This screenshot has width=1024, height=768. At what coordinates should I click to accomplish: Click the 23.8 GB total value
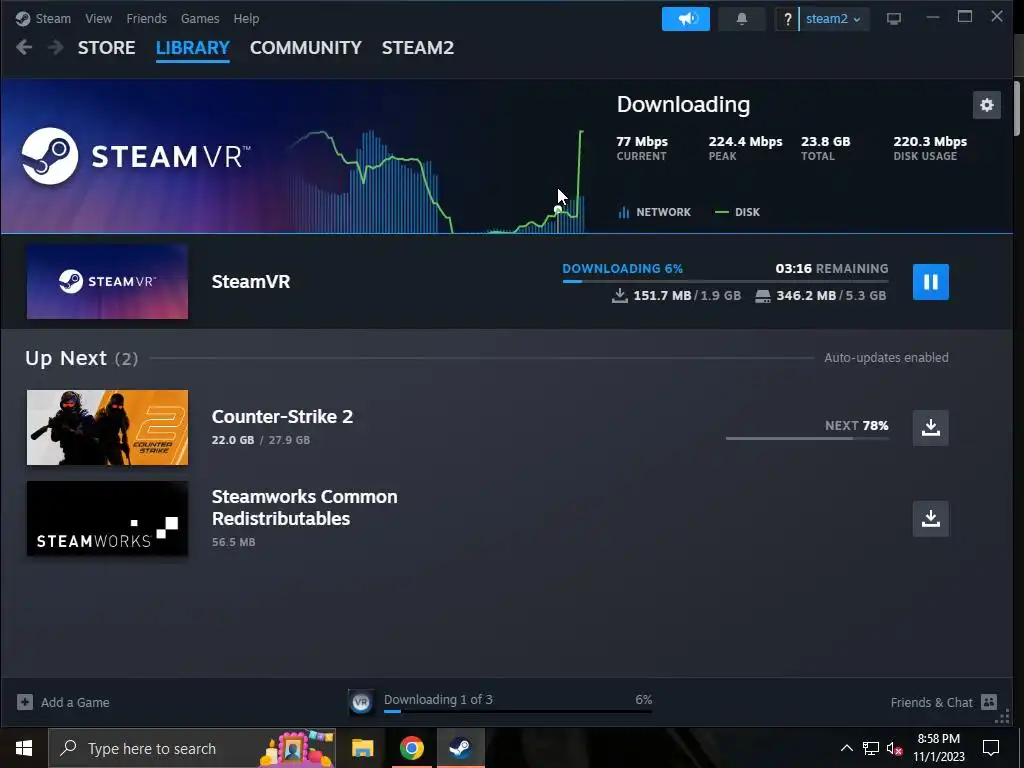[x=825, y=142]
